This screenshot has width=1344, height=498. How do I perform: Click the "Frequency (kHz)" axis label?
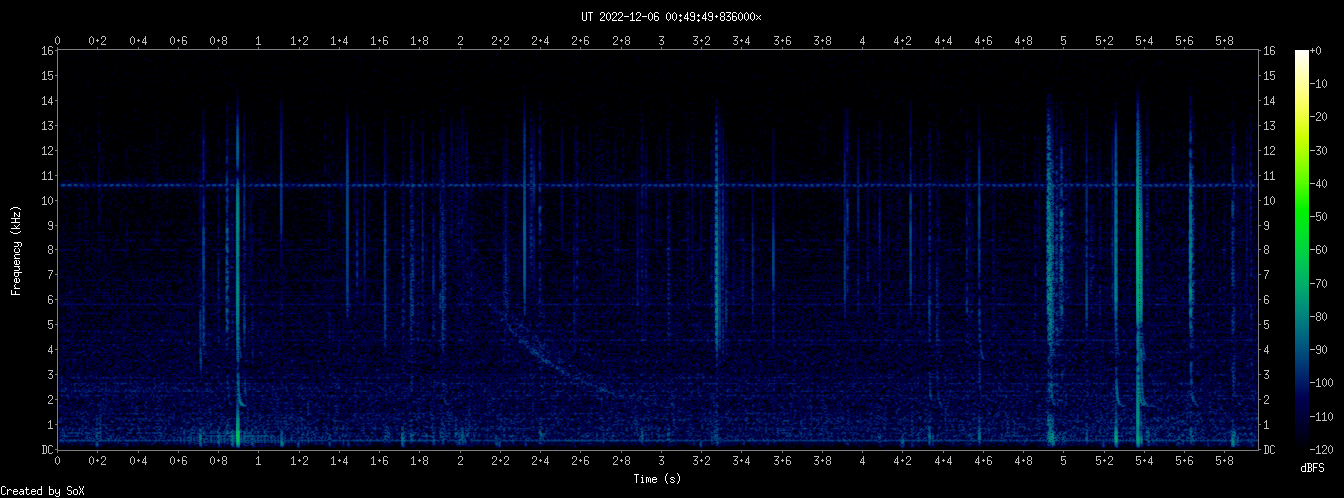tap(16, 250)
